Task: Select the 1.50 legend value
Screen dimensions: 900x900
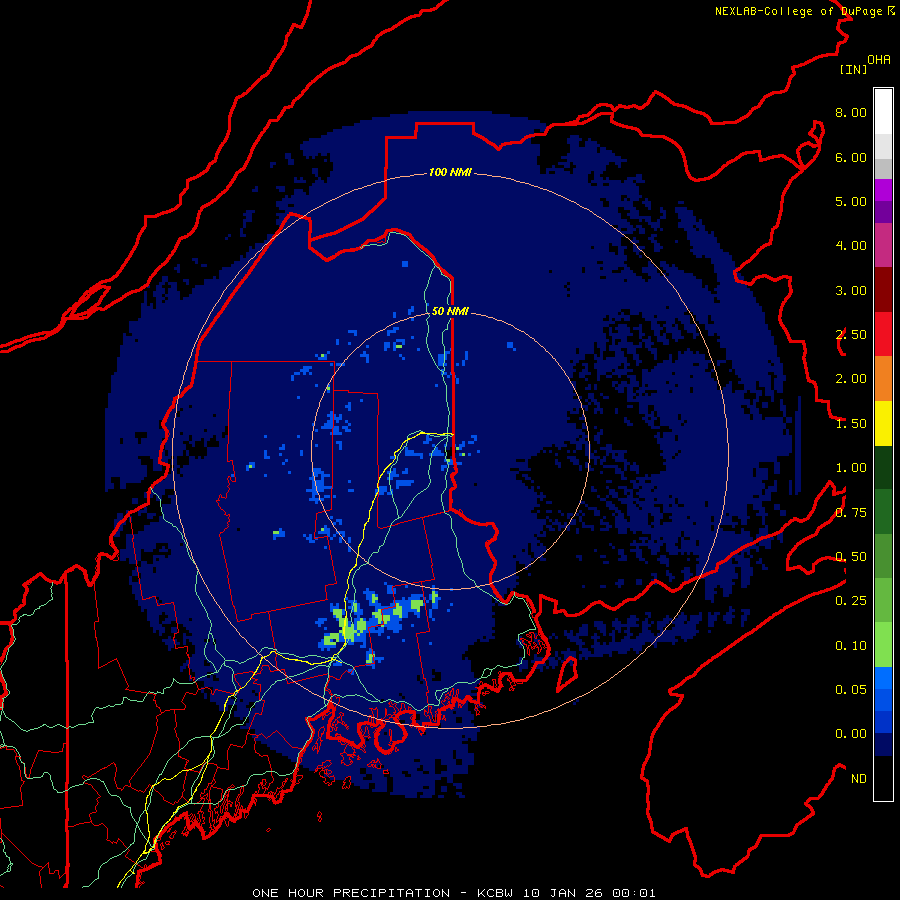Action: pos(851,424)
